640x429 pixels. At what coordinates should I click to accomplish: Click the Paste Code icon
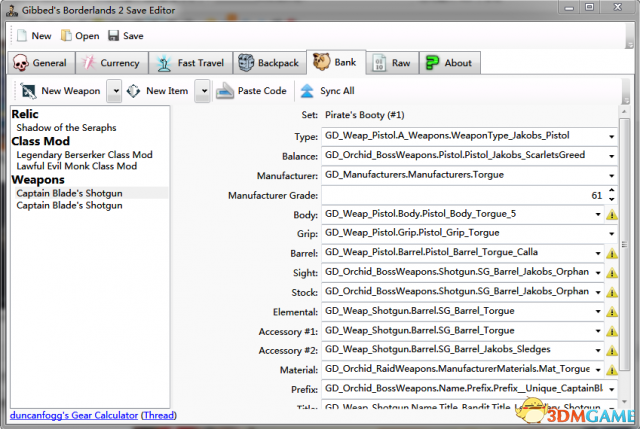(x=224, y=91)
